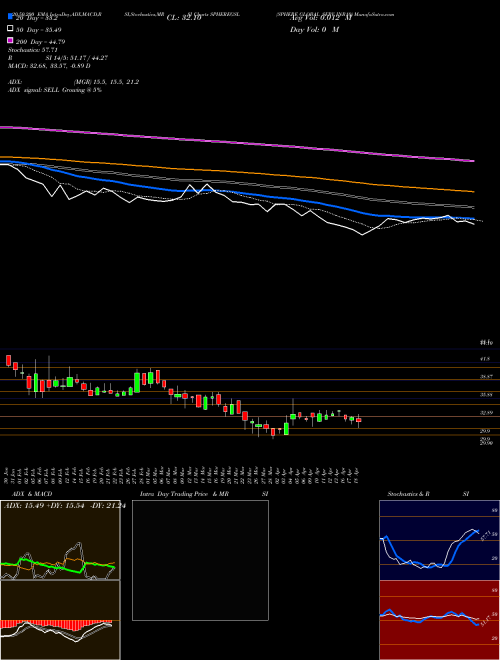The width and height of the screenshot is (500, 660).
Task: Click the 'ADX & MACD' panel title
Action: click(x=32, y=494)
